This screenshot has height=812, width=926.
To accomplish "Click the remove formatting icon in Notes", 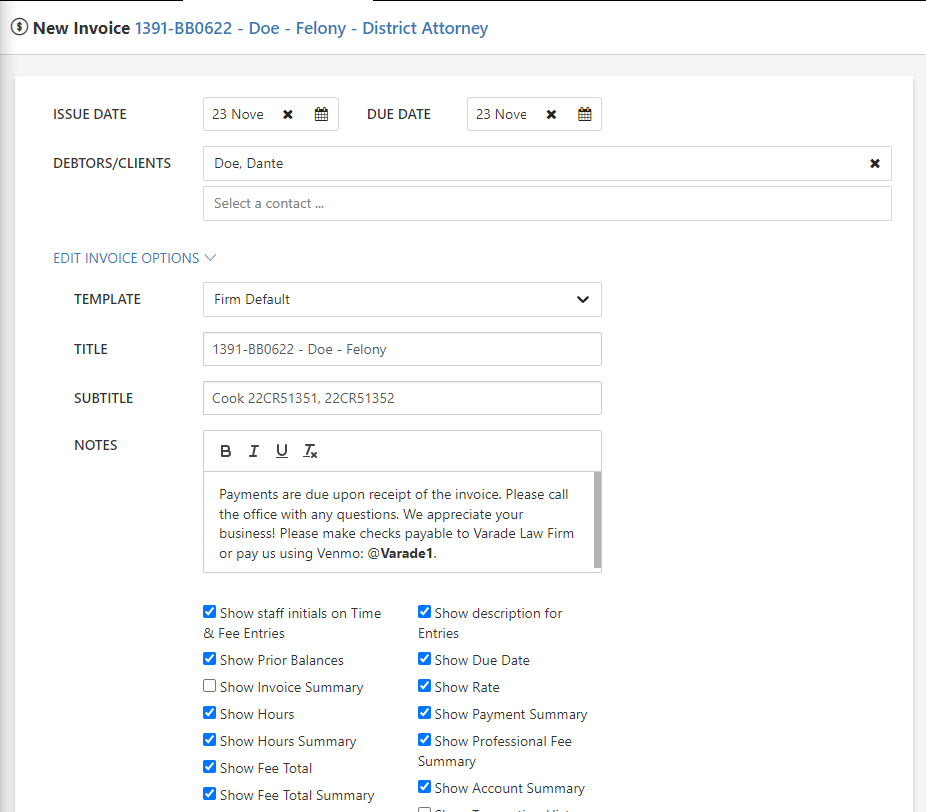I will (x=310, y=450).
